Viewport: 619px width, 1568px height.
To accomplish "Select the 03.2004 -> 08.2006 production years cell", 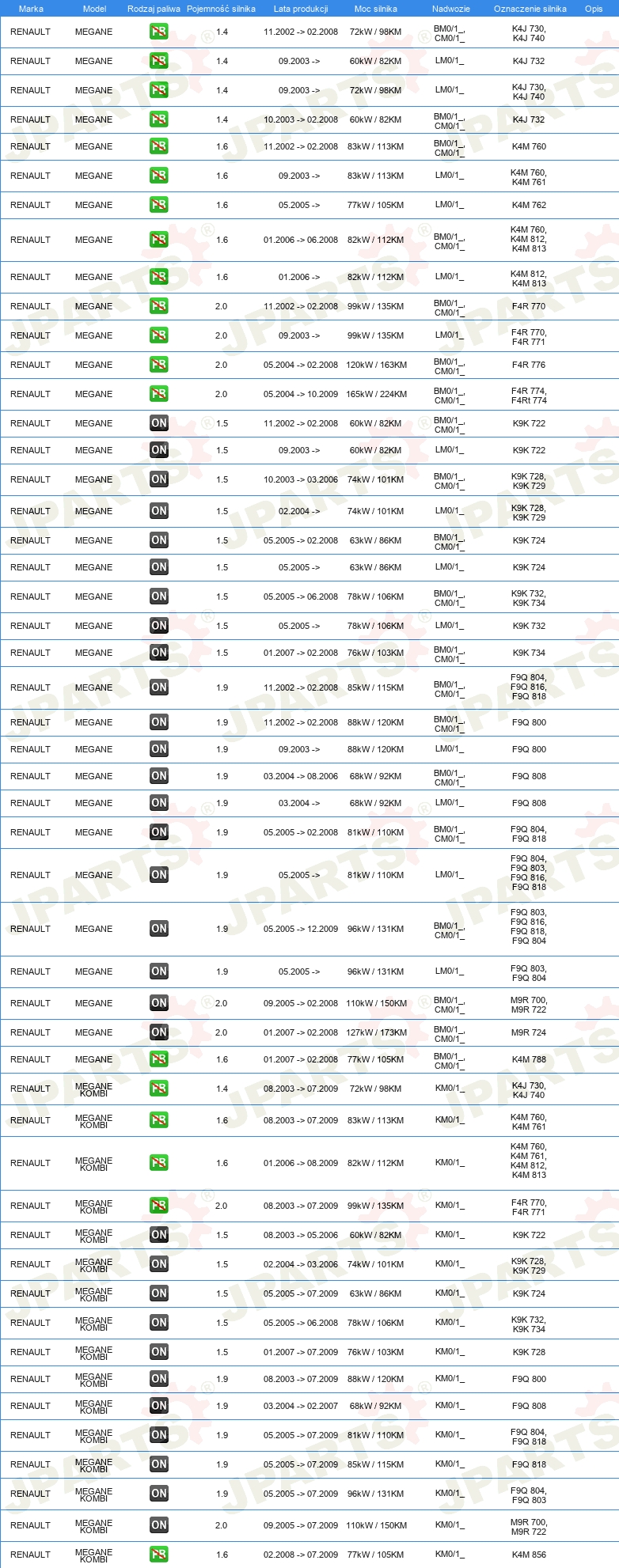I will (301, 776).
